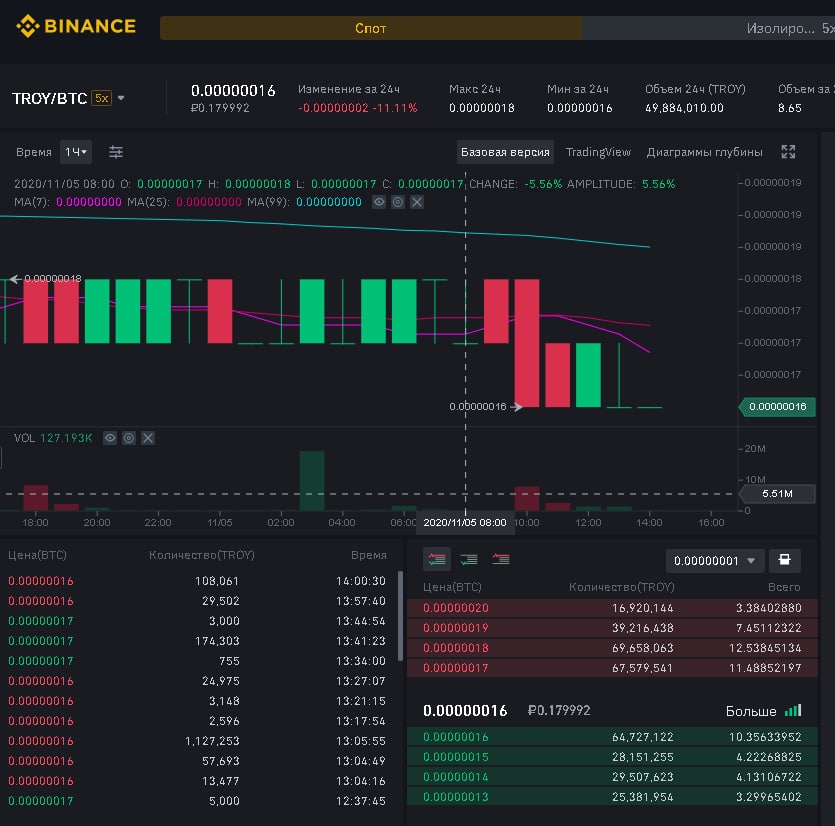Screen dimensions: 835x826
Task: Select buy order at 0.00000015
Action: [612, 757]
